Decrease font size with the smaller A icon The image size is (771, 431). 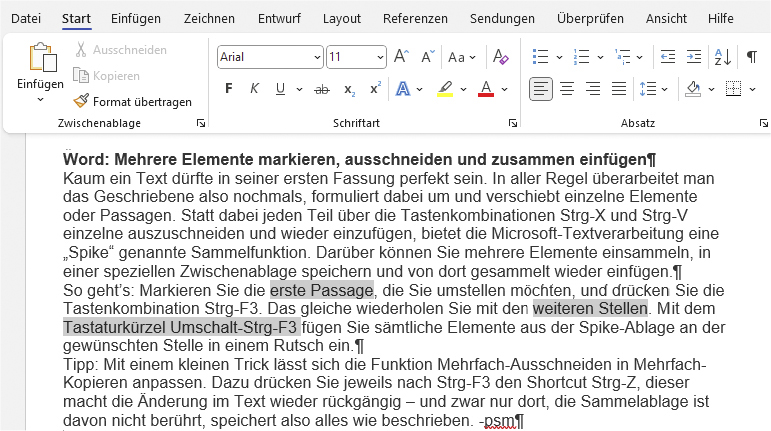click(428, 57)
